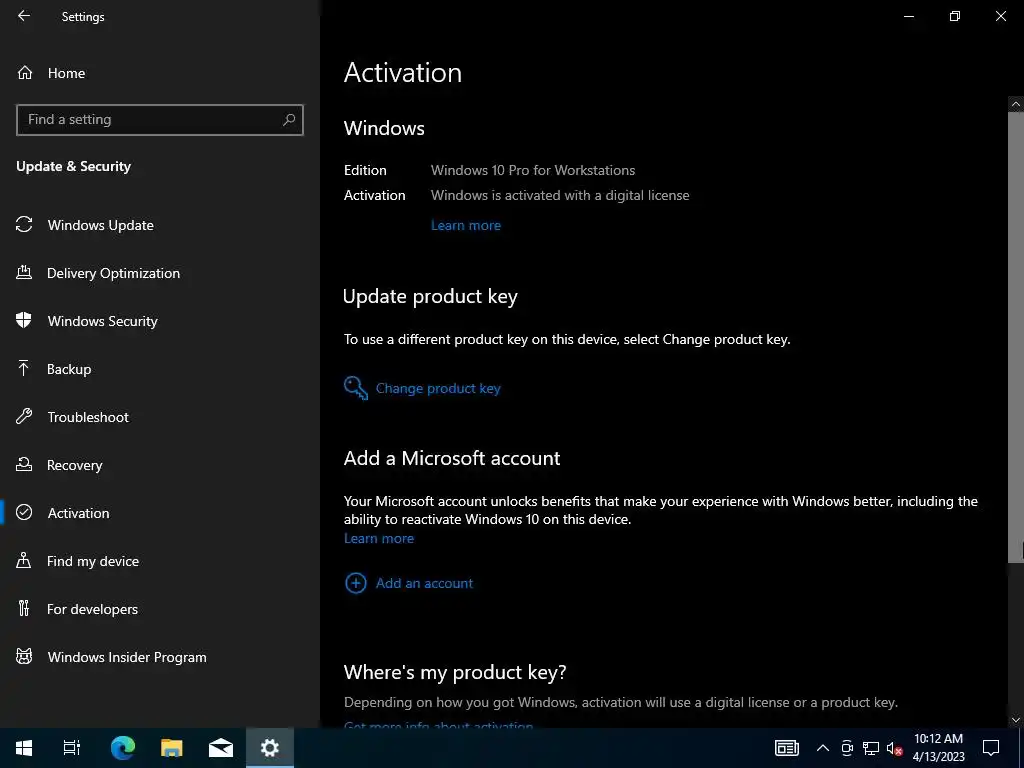
Task: Click the For developers tools icon
Action: click(24, 609)
